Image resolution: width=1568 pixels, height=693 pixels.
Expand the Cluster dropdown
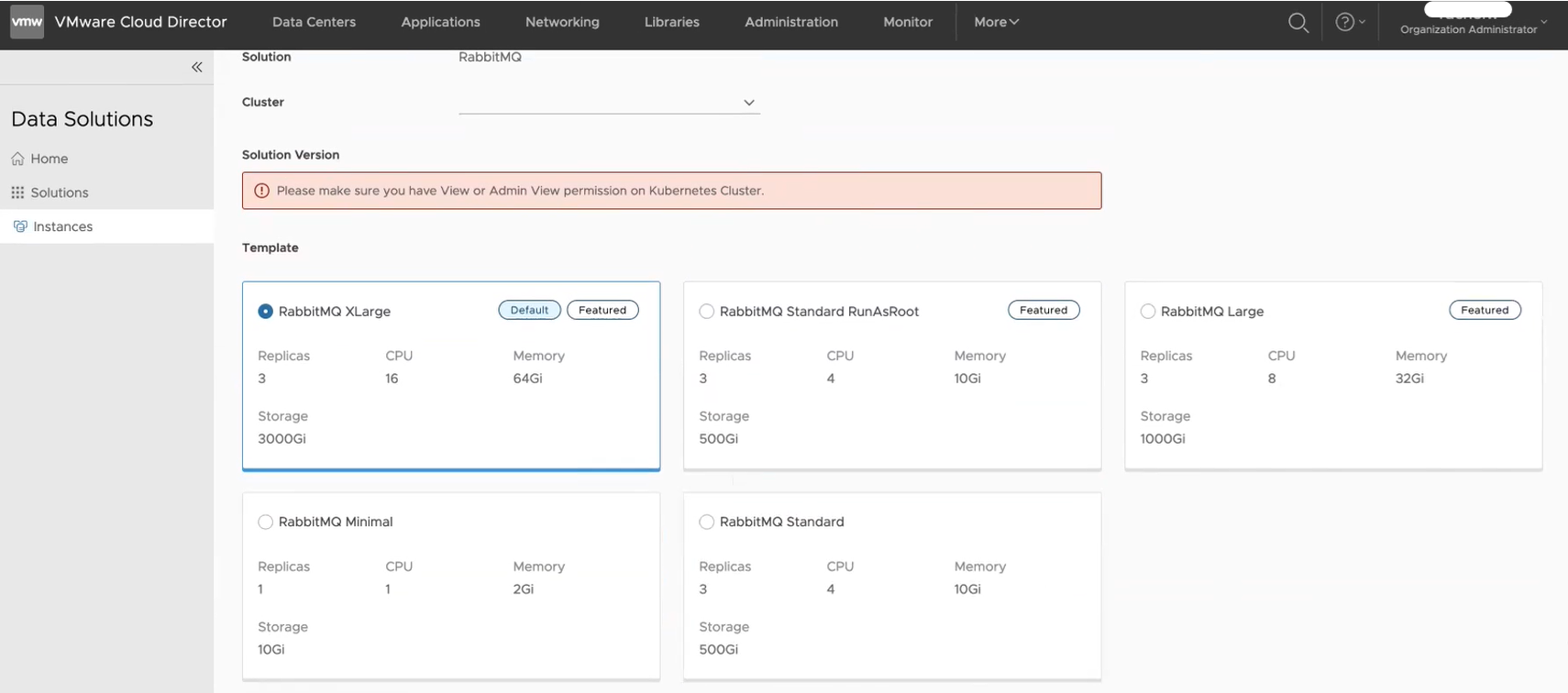(x=748, y=103)
